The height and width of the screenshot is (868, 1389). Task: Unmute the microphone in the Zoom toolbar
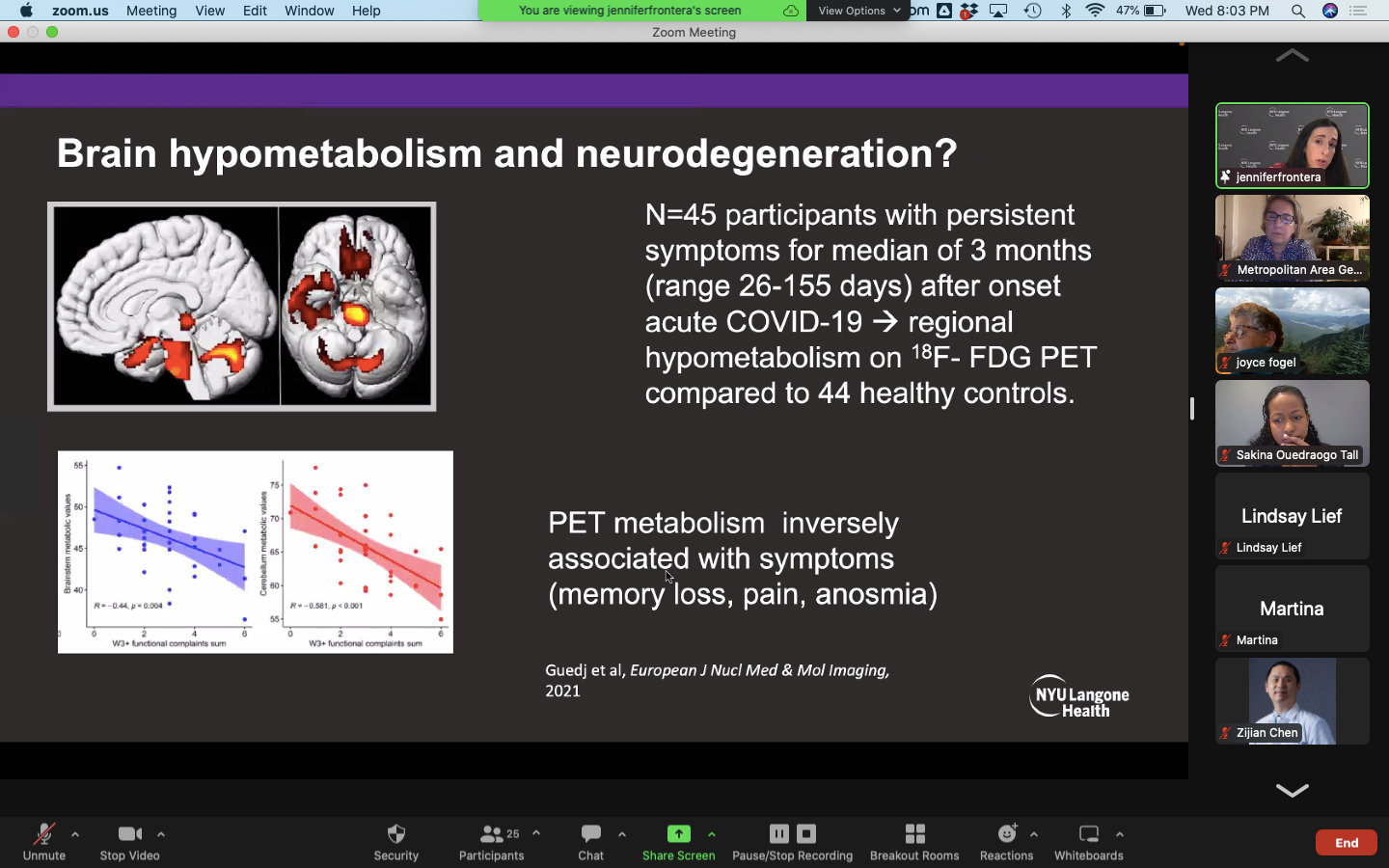[x=44, y=841]
